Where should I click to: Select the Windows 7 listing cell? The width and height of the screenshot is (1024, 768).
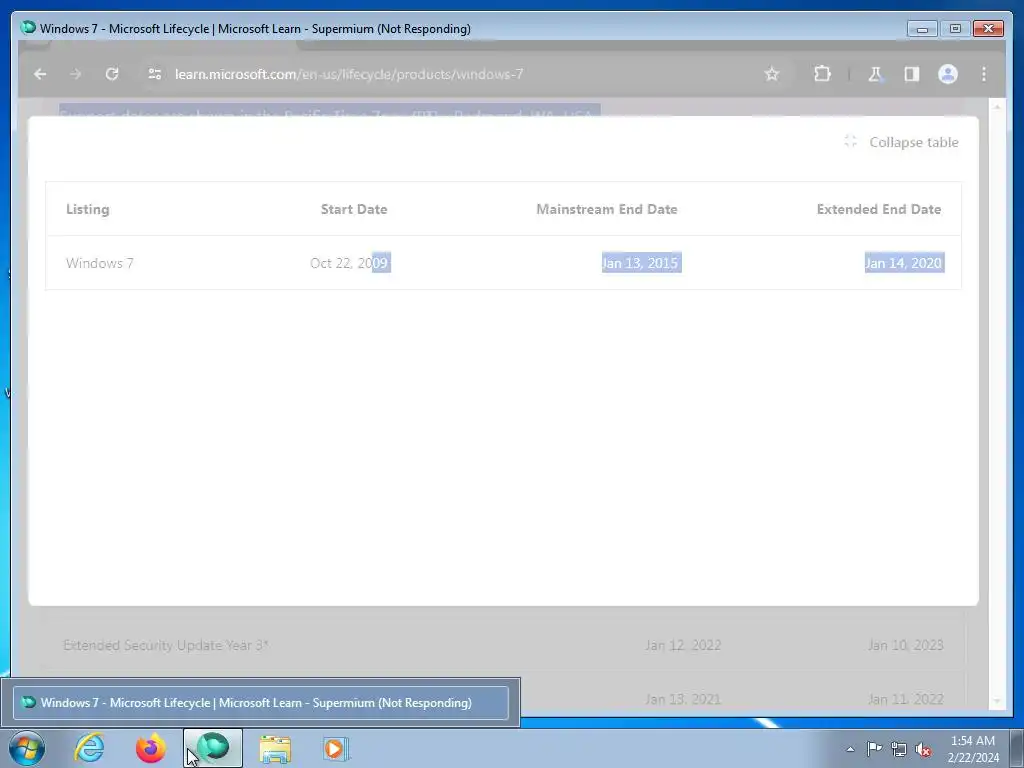(100, 263)
